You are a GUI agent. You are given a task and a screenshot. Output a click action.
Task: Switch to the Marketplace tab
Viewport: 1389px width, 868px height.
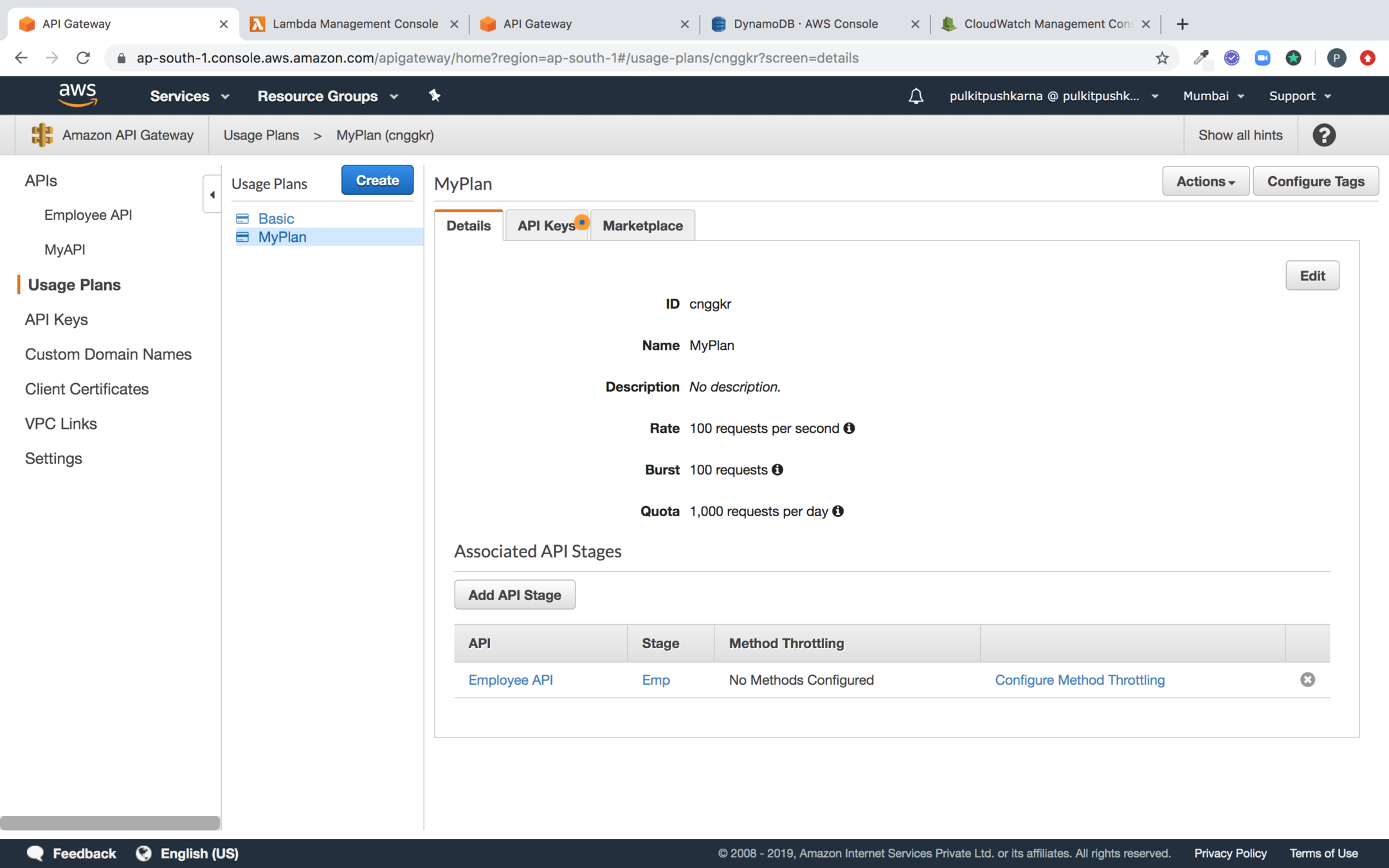642,226
